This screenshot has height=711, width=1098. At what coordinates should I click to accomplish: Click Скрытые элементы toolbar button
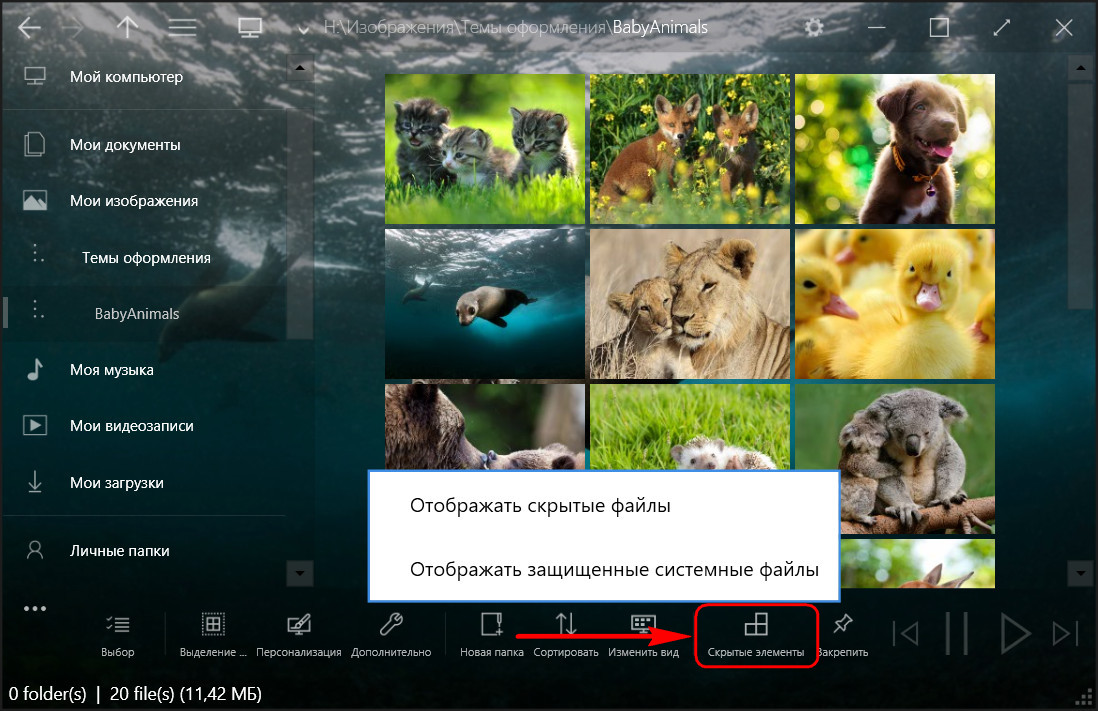tap(756, 636)
